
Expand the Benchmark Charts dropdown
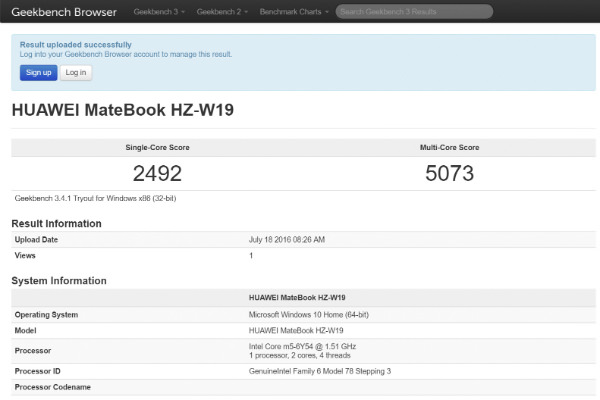click(x=294, y=12)
